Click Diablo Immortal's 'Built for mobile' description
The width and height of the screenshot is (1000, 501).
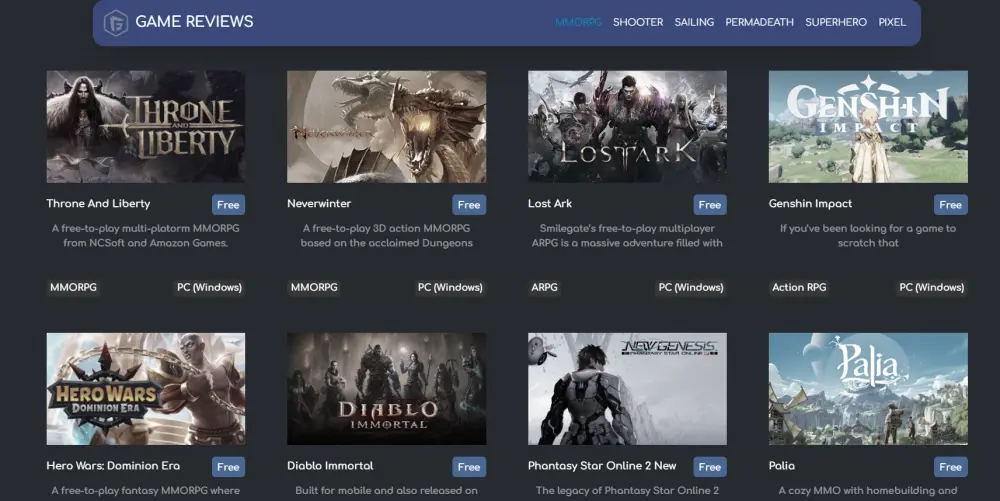pyautogui.click(x=386, y=491)
